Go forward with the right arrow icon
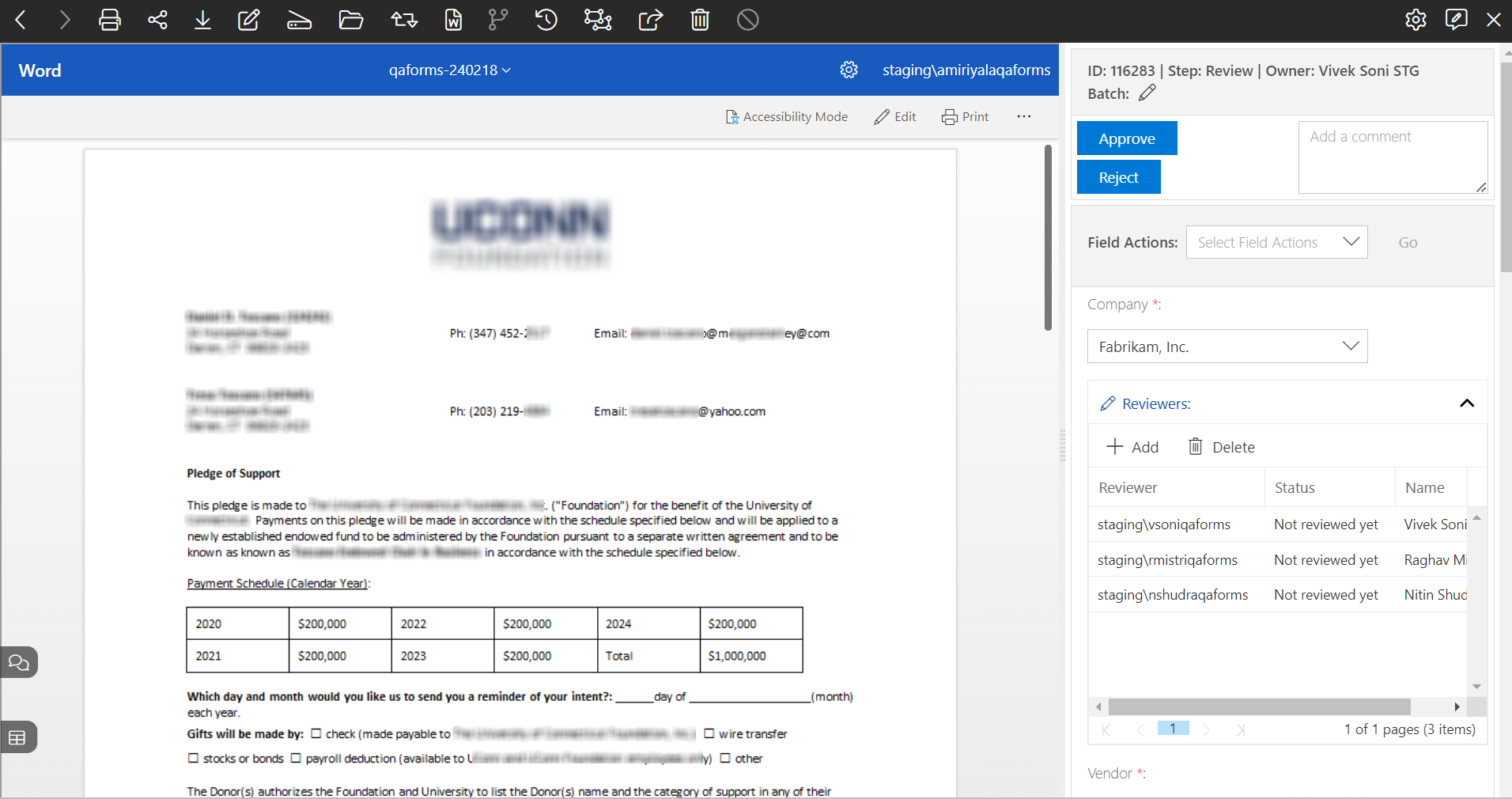 click(65, 20)
